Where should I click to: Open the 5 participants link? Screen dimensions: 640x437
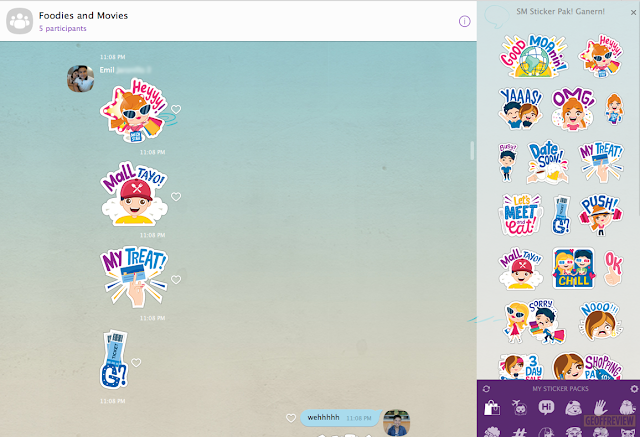click(x=63, y=29)
